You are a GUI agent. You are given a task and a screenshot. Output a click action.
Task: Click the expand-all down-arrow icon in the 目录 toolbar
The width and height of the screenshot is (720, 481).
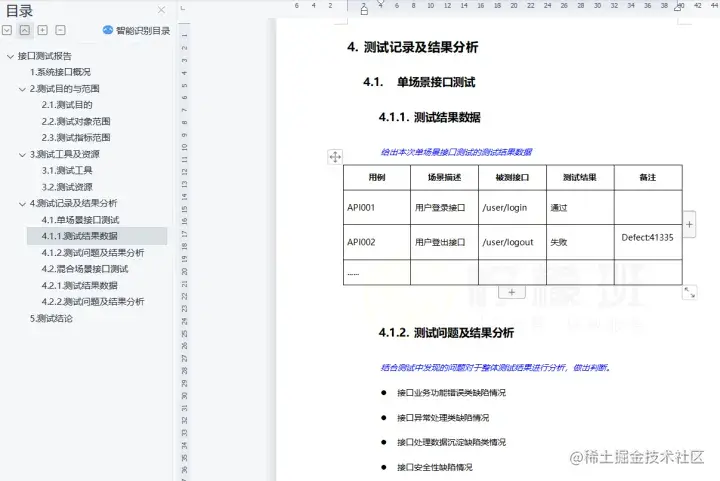[x=7, y=30]
